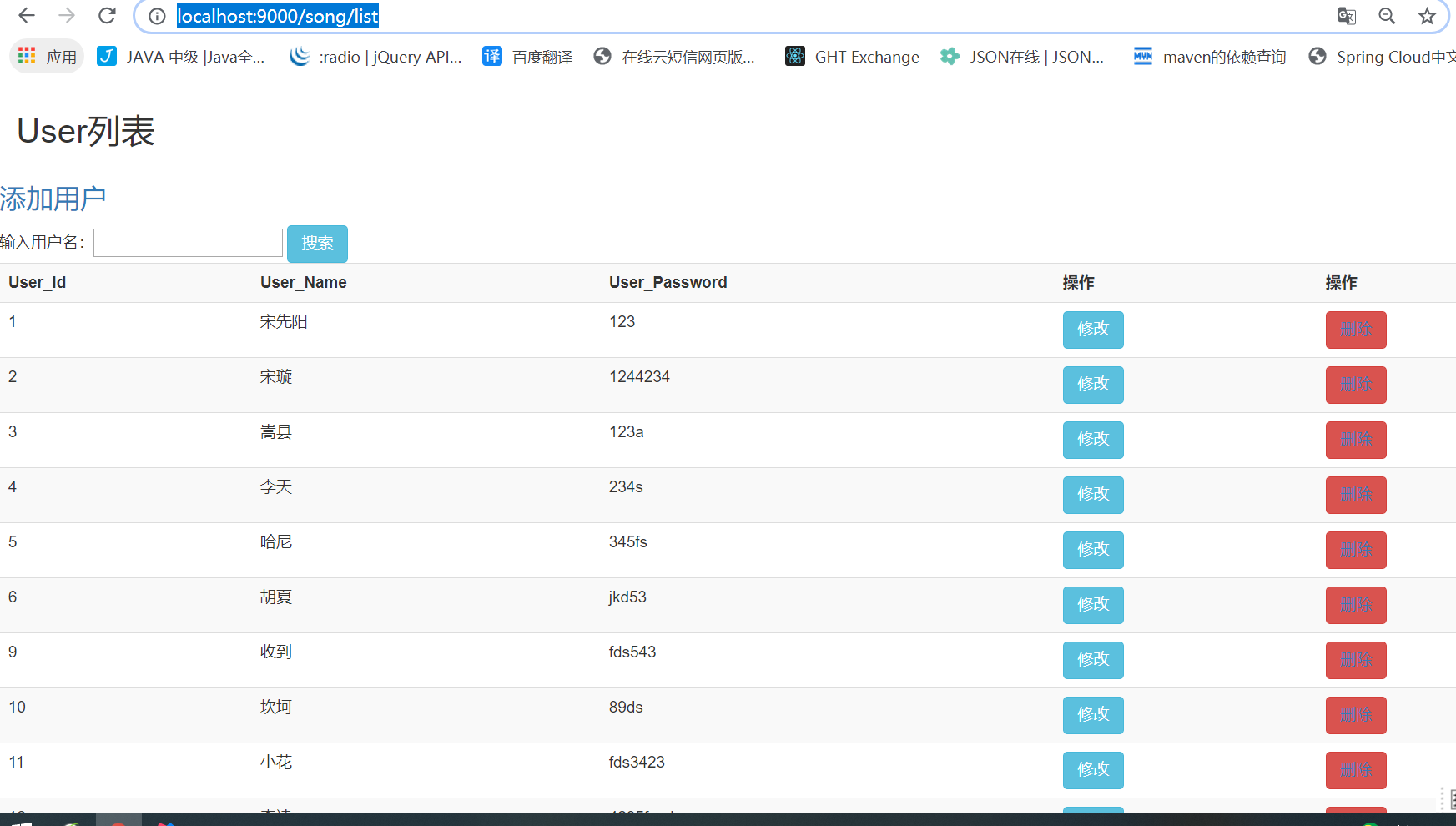Click 删除 for user 收到

(1356, 660)
